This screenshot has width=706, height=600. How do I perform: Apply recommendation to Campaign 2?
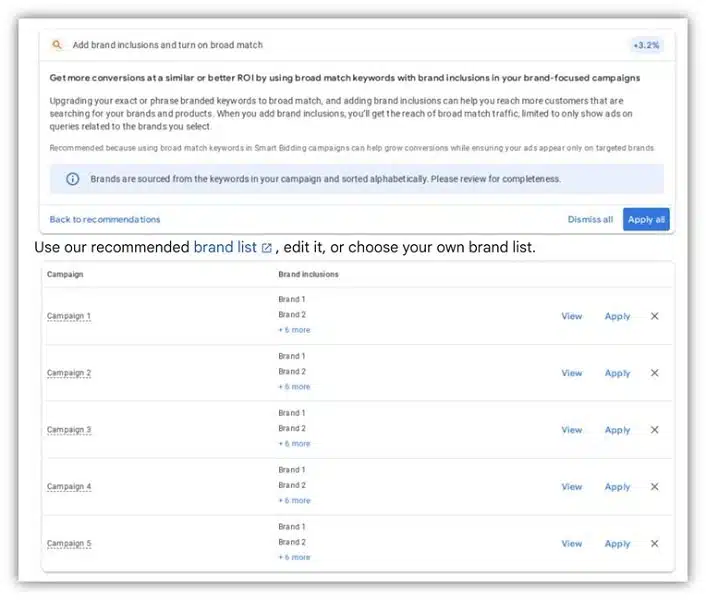point(617,373)
